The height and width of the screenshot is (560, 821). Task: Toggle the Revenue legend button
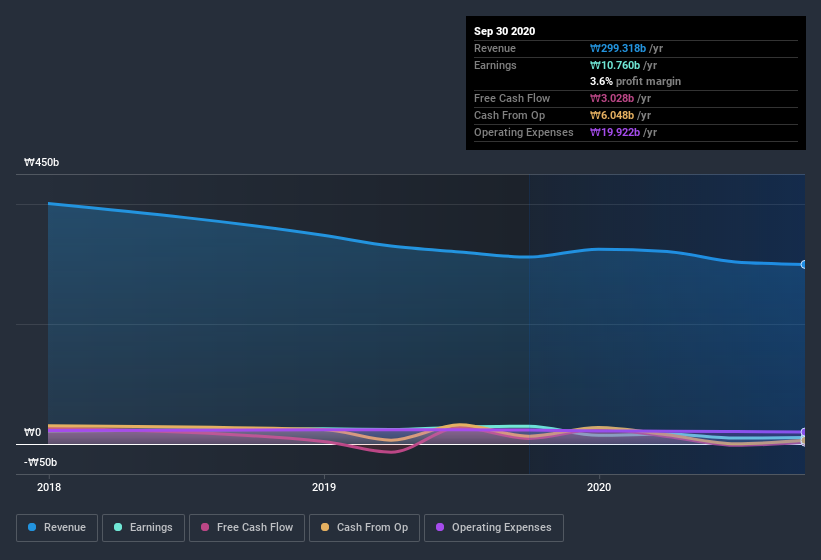[57, 528]
